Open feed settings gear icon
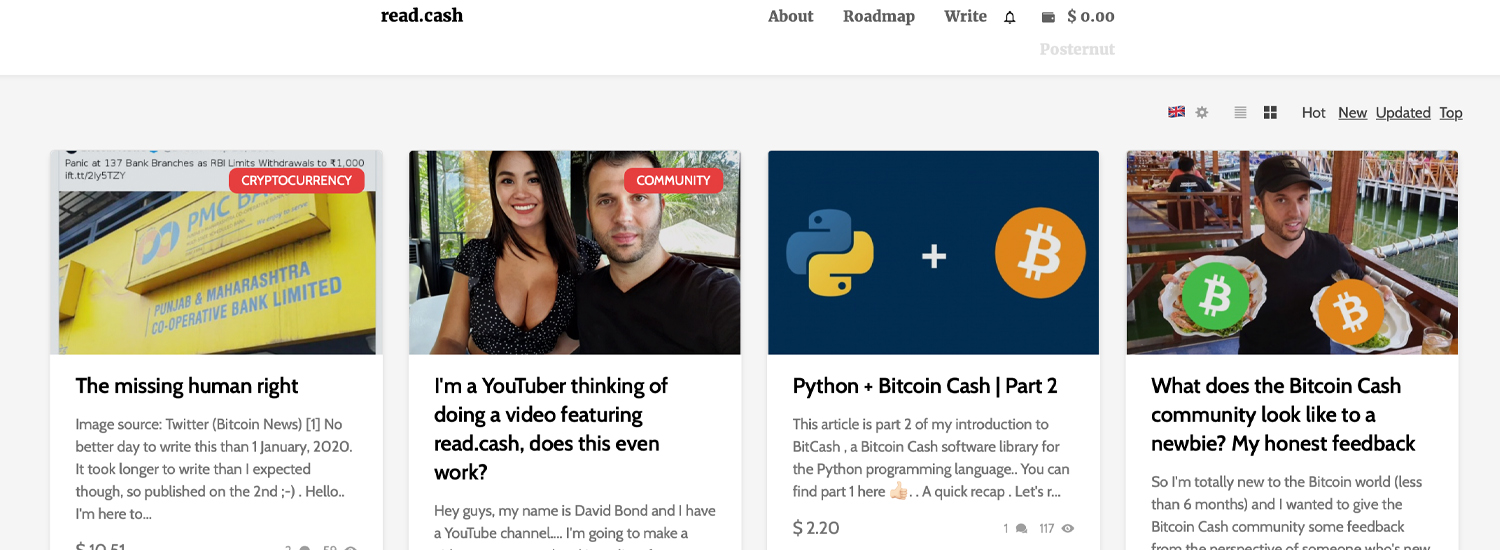The height and width of the screenshot is (550, 1500). click(1202, 112)
